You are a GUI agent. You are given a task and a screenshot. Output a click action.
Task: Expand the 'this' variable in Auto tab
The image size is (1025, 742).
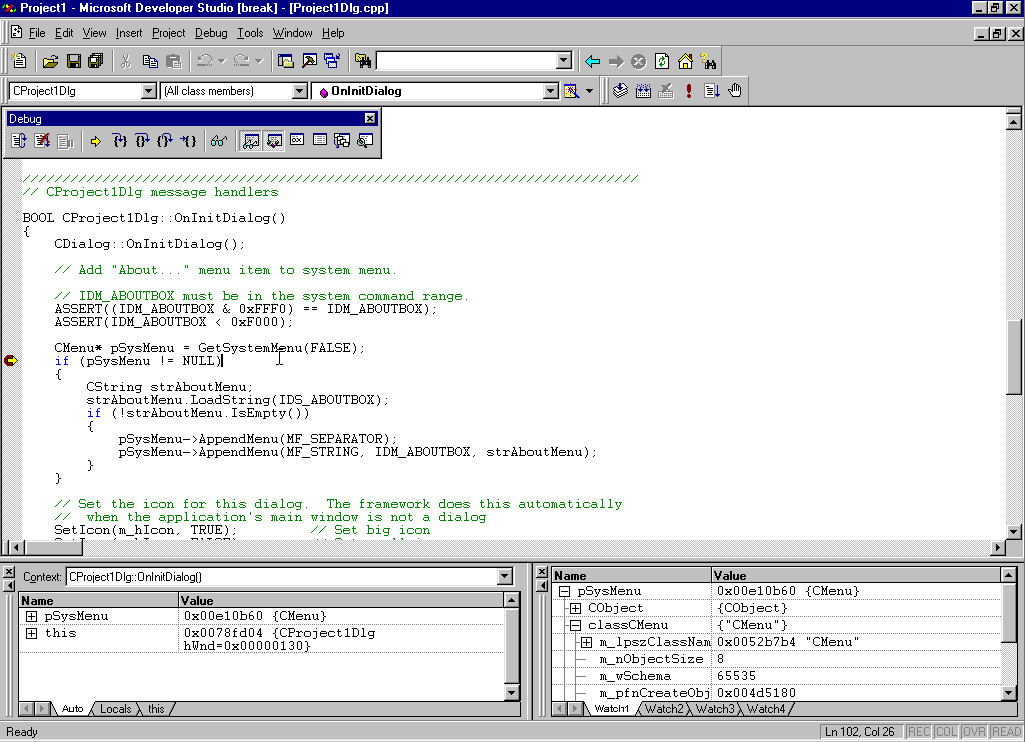31,633
